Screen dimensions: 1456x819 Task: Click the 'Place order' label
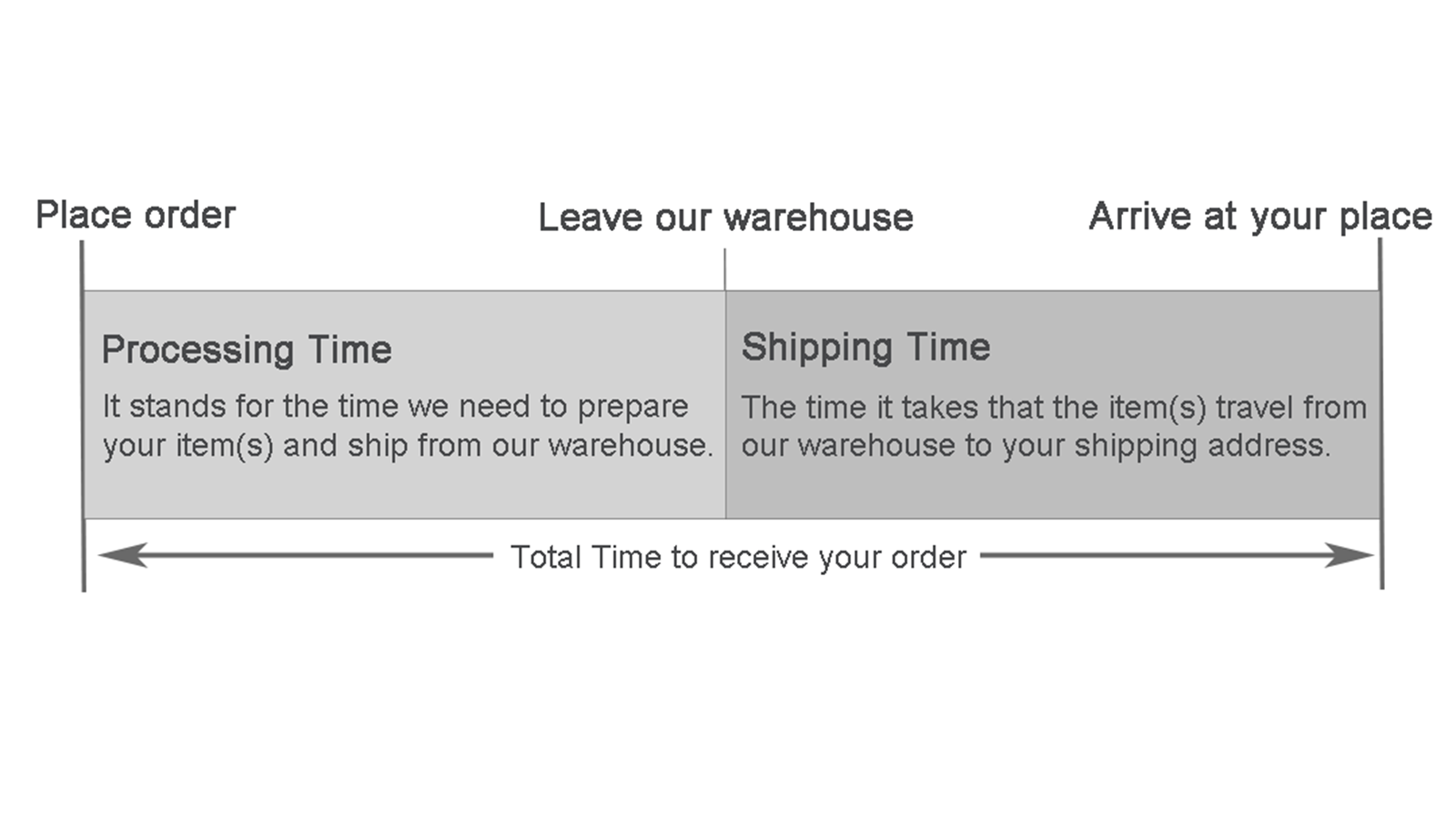point(136,216)
